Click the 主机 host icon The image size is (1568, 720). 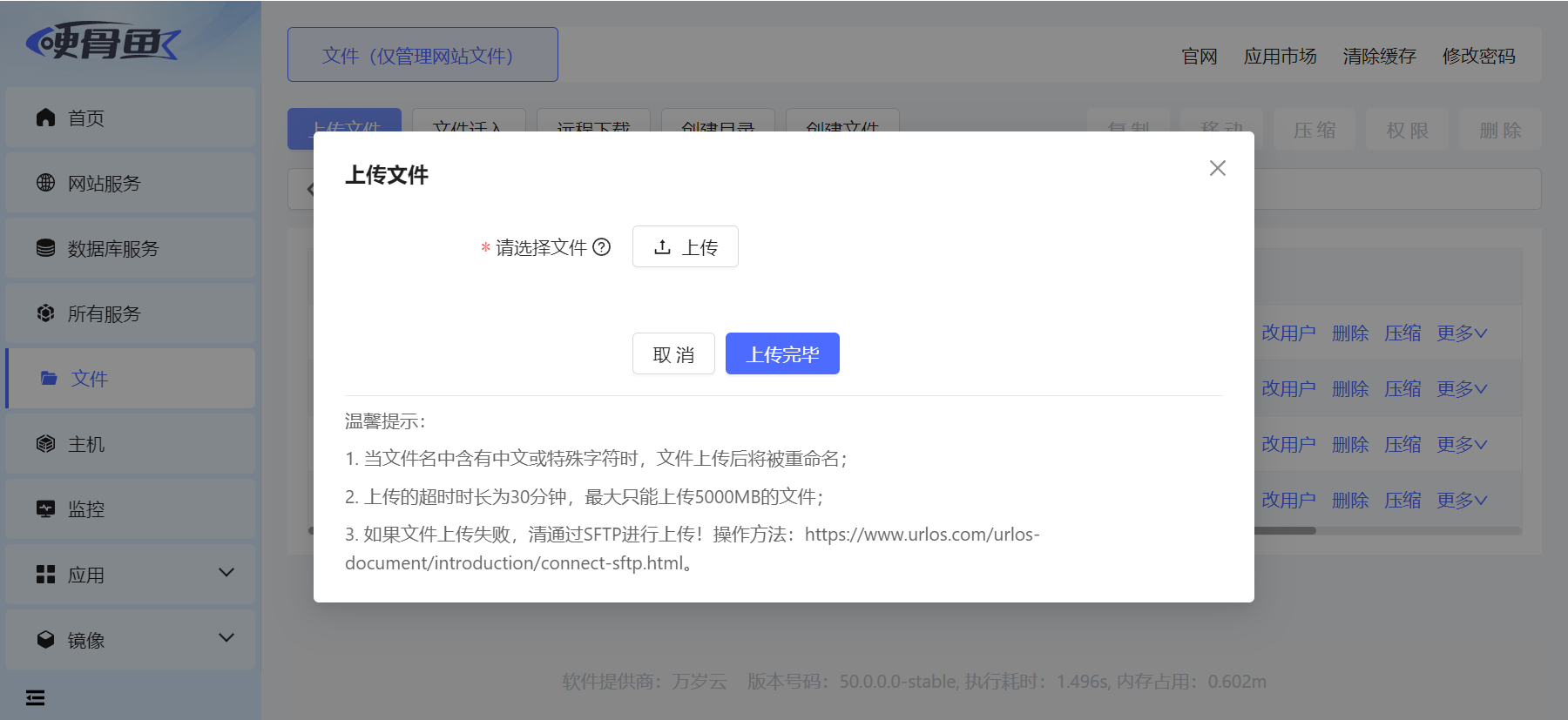(x=46, y=444)
